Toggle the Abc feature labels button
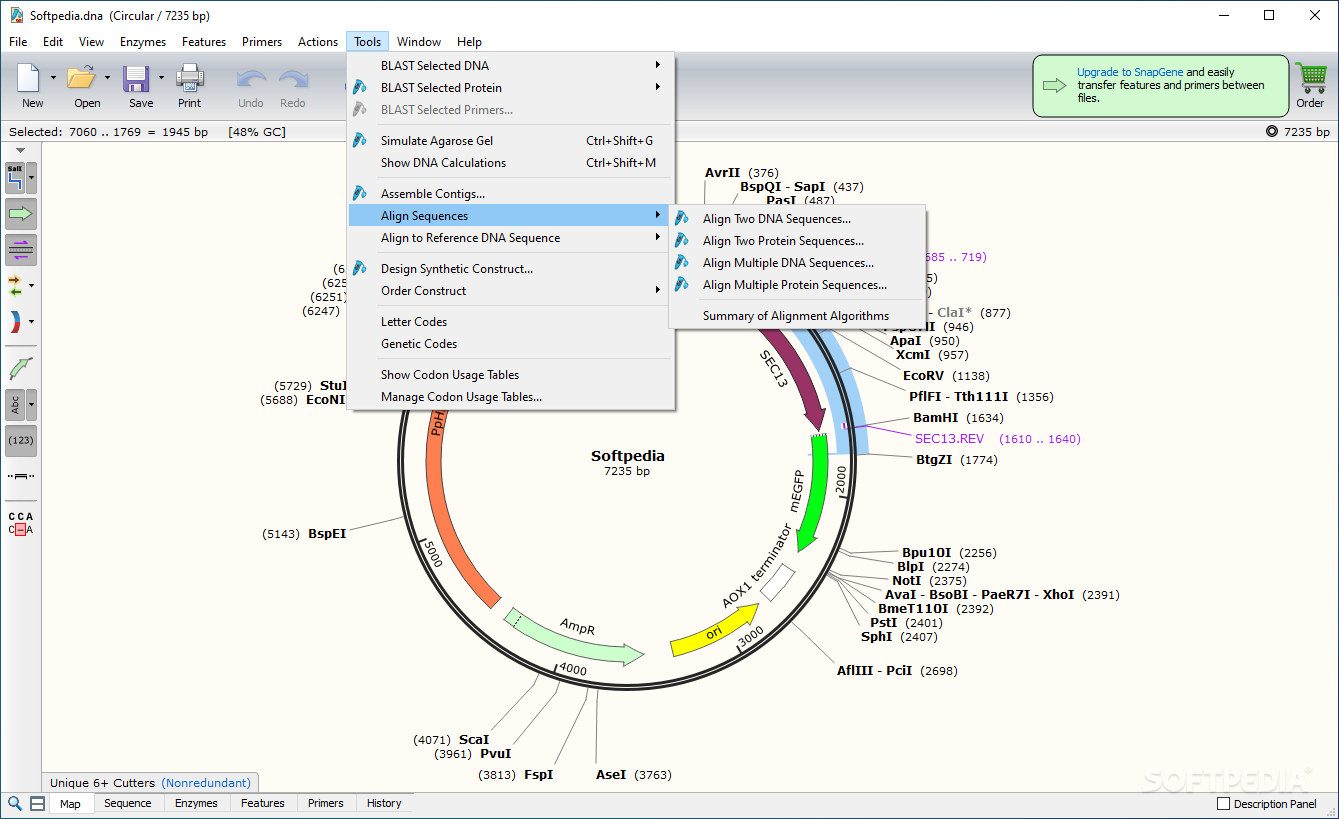Viewport: 1339px width, 819px height. pos(15,405)
